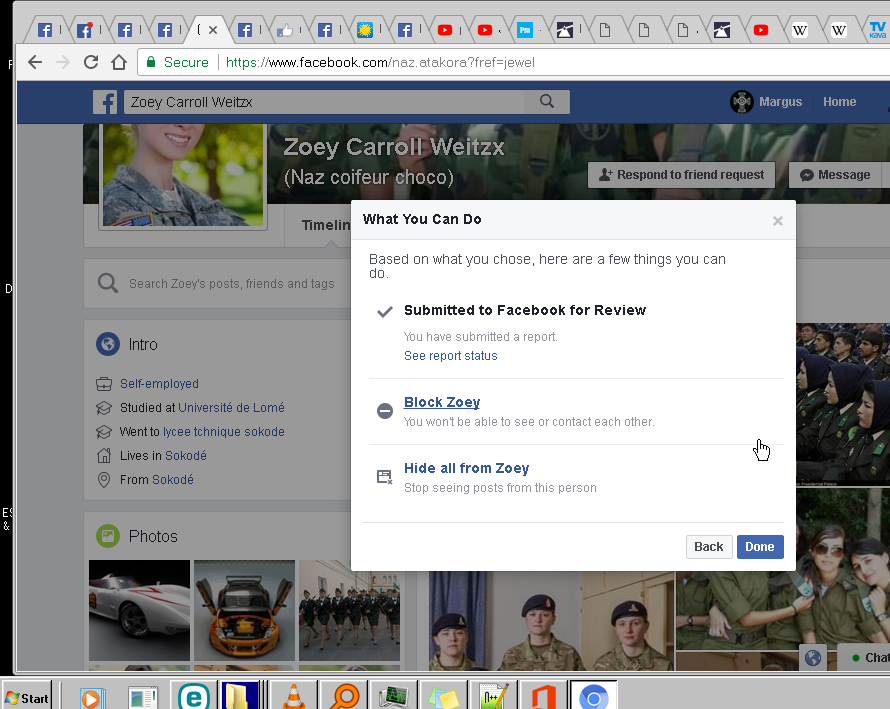Open the orange car photo thumbnail
Image resolution: width=890 pixels, height=709 pixels.
click(x=245, y=610)
